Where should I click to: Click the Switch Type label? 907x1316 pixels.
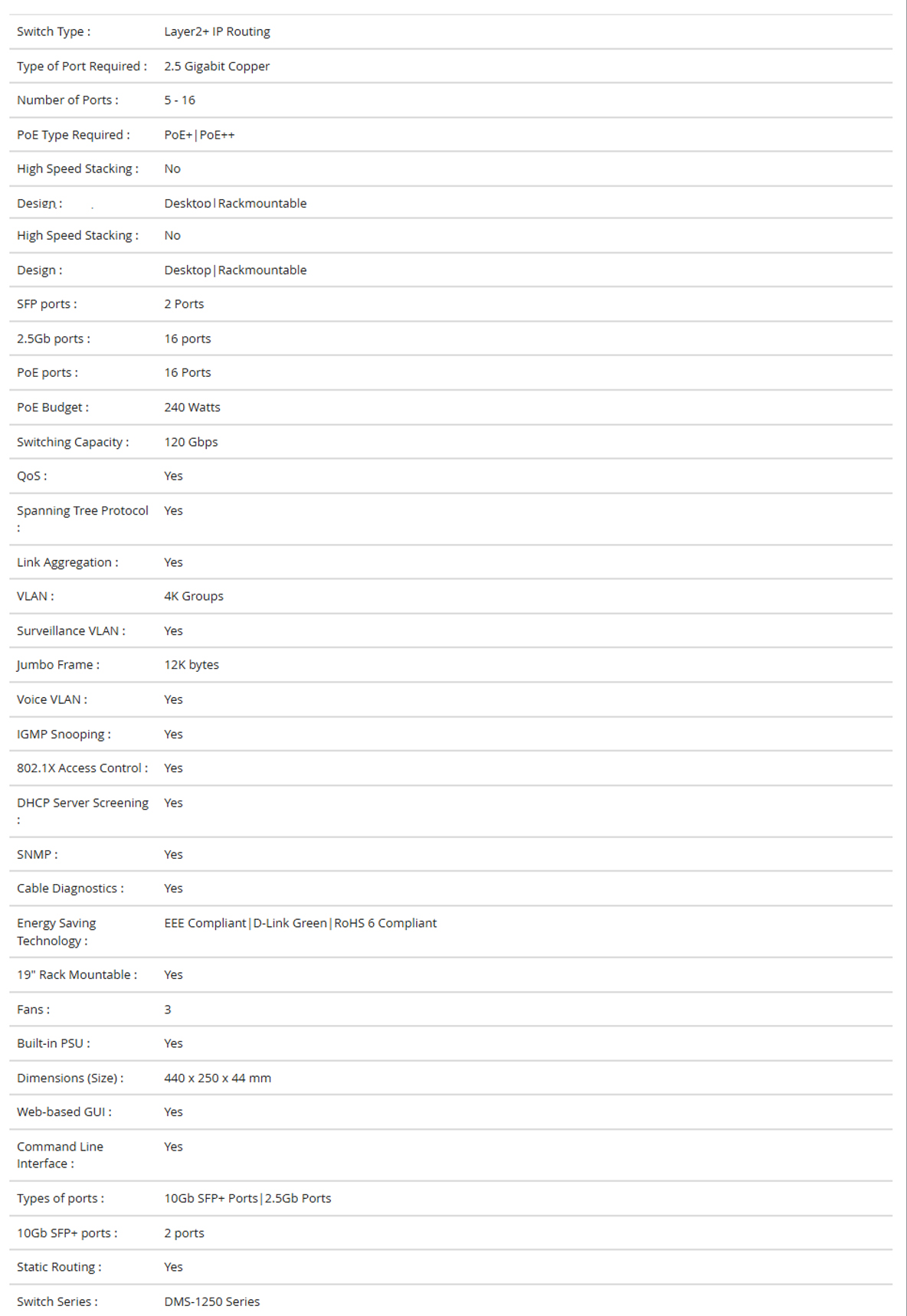point(54,31)
